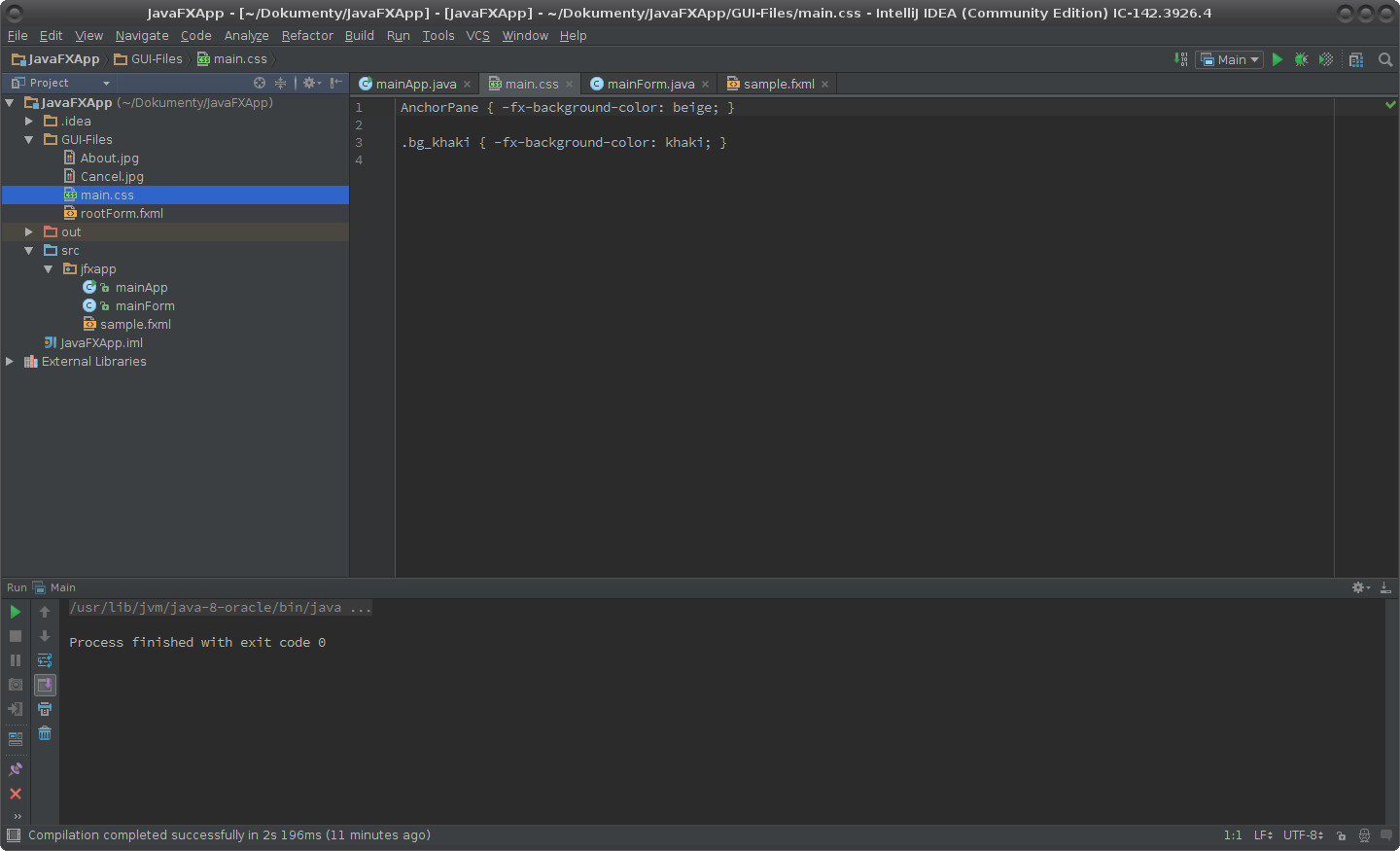
Task: Open Run panel gear settings menu
Action: (x=1361, y=587)
